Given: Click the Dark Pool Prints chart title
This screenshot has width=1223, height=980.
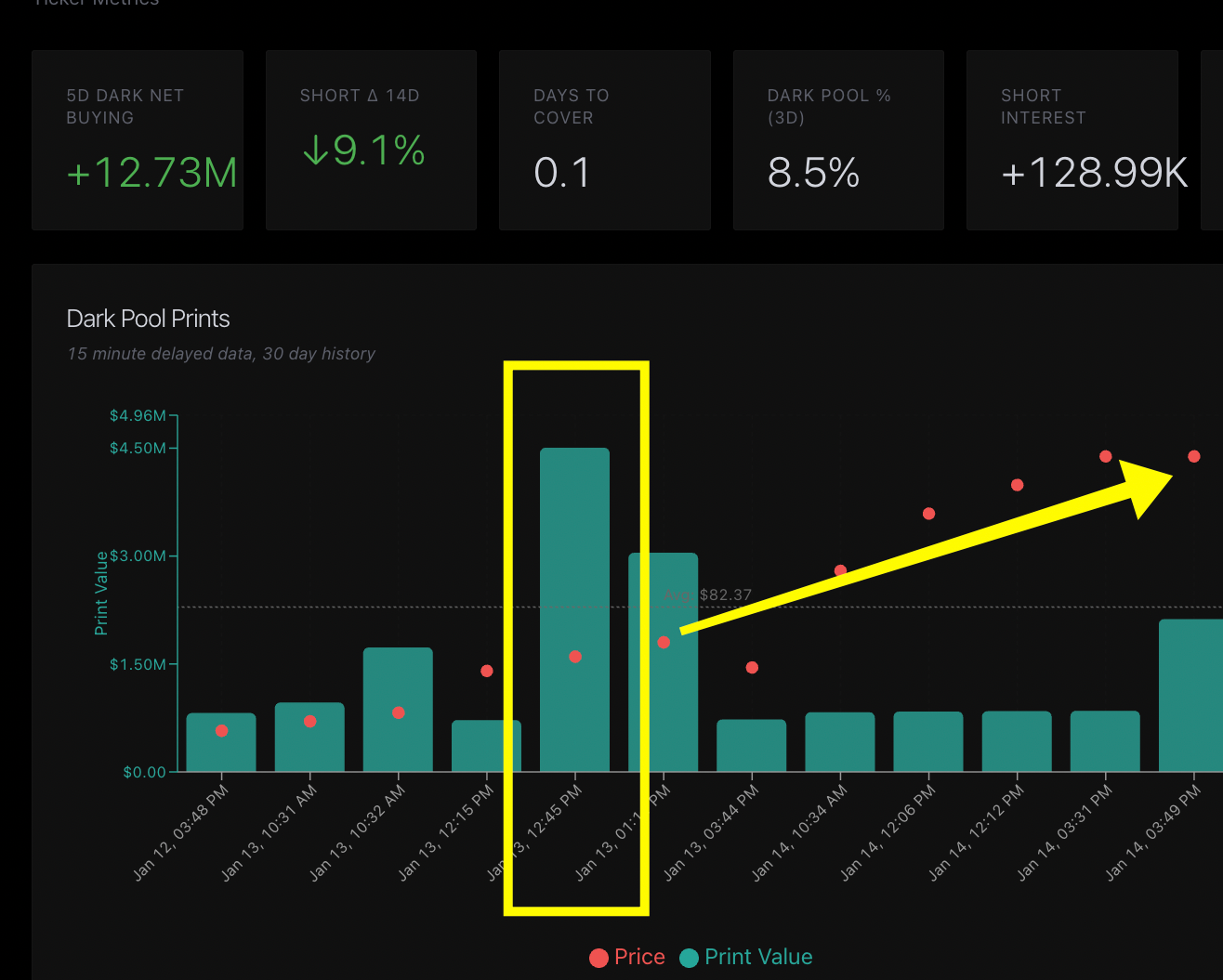Looking at the screenshot, I should coord(149,319).
